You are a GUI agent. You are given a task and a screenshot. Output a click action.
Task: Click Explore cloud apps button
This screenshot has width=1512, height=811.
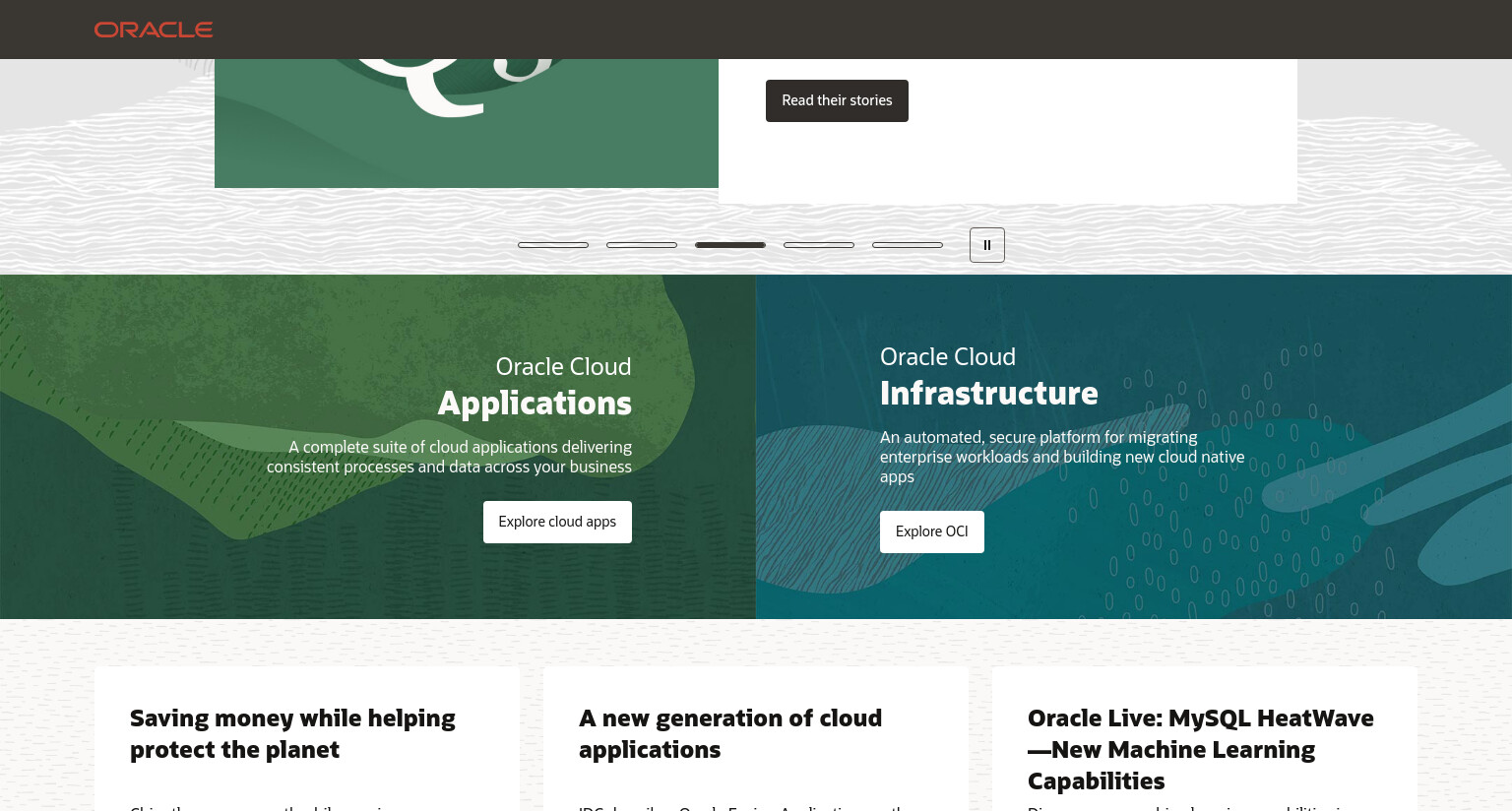[557, 522]
